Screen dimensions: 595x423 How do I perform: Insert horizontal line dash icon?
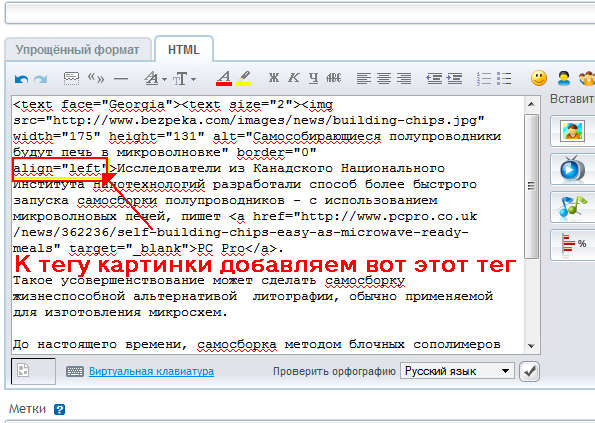(x=121, y=79)
